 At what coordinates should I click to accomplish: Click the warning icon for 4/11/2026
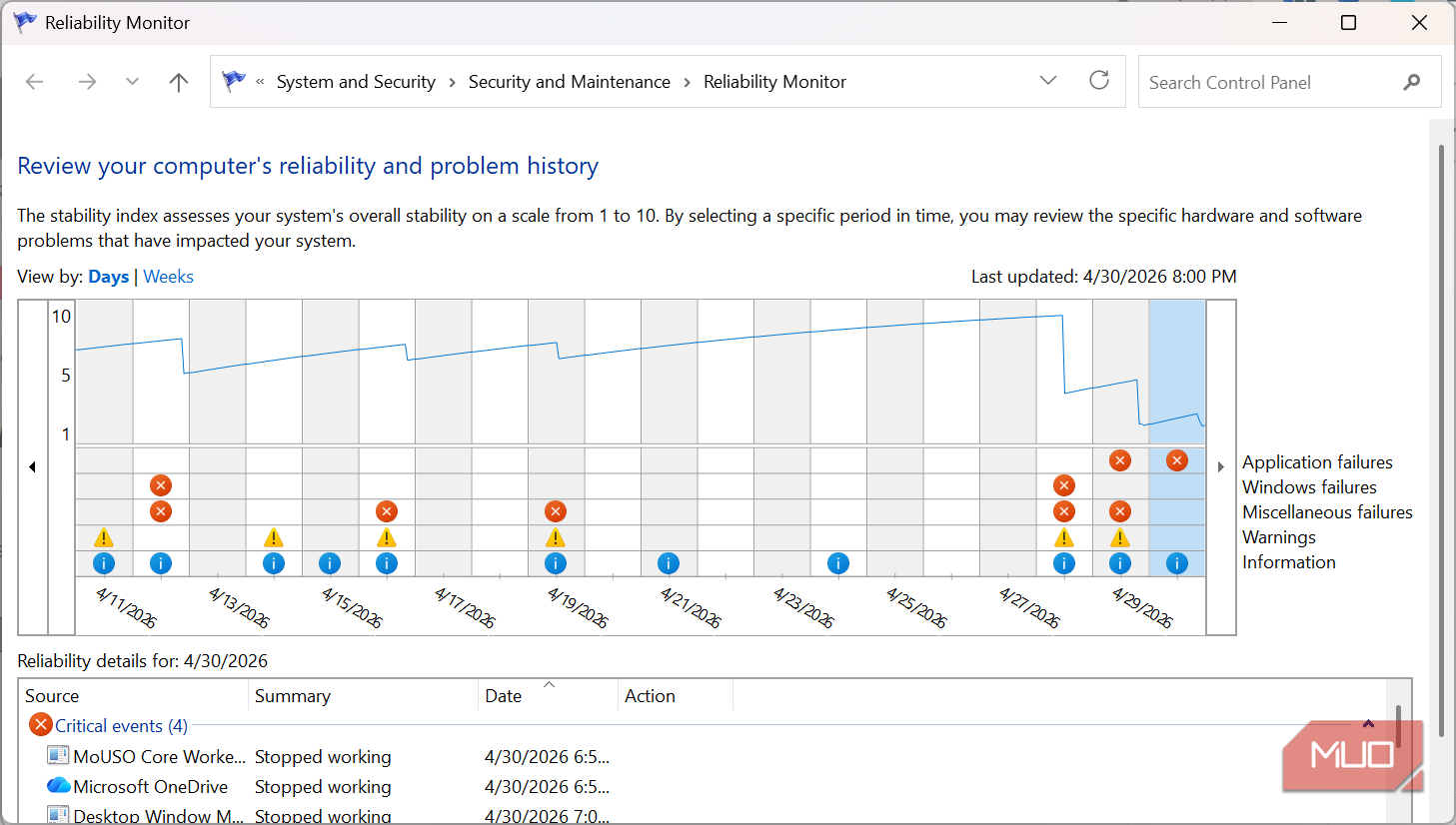click(104, 537)
